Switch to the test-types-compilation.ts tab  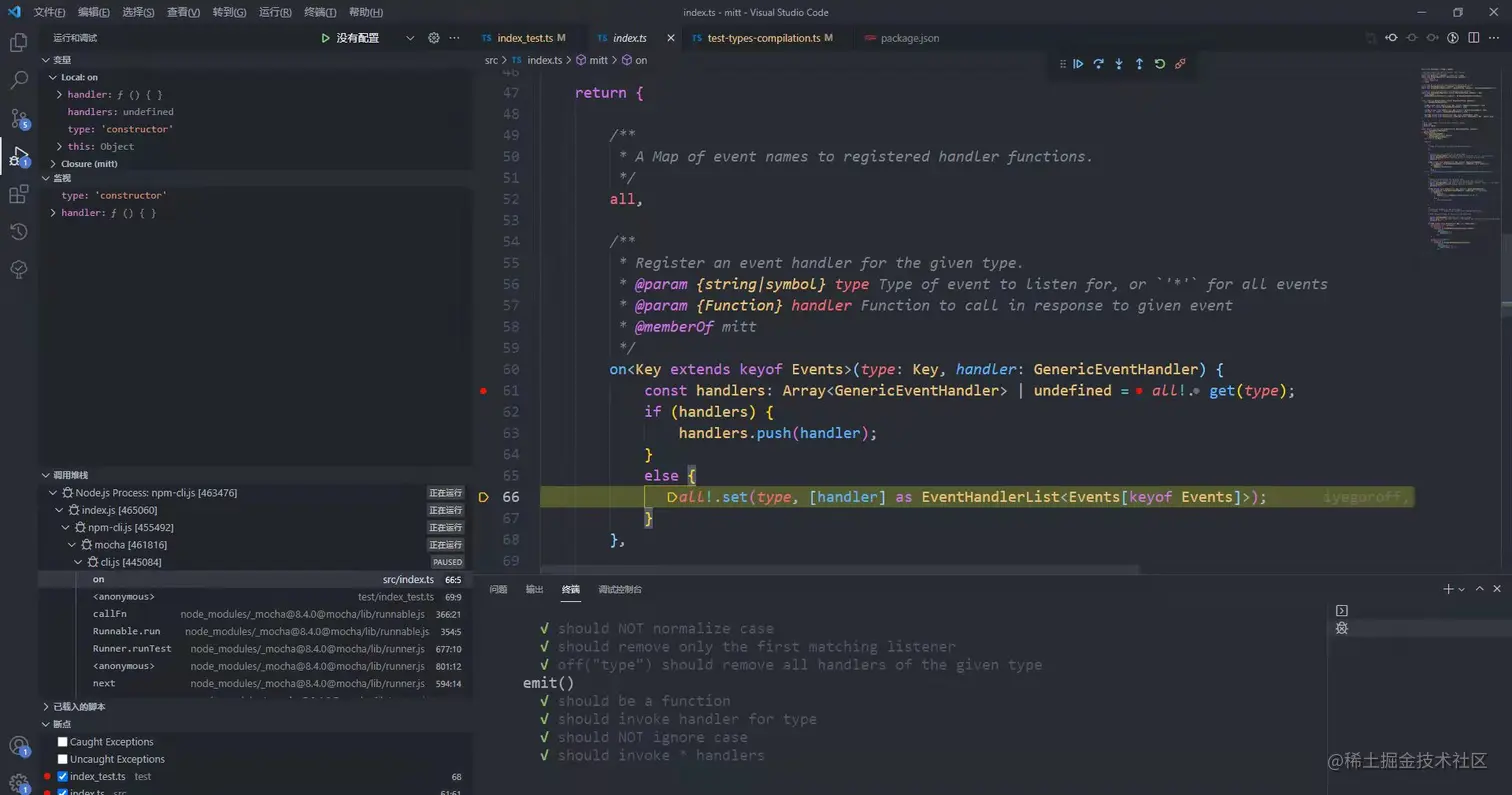764,38
